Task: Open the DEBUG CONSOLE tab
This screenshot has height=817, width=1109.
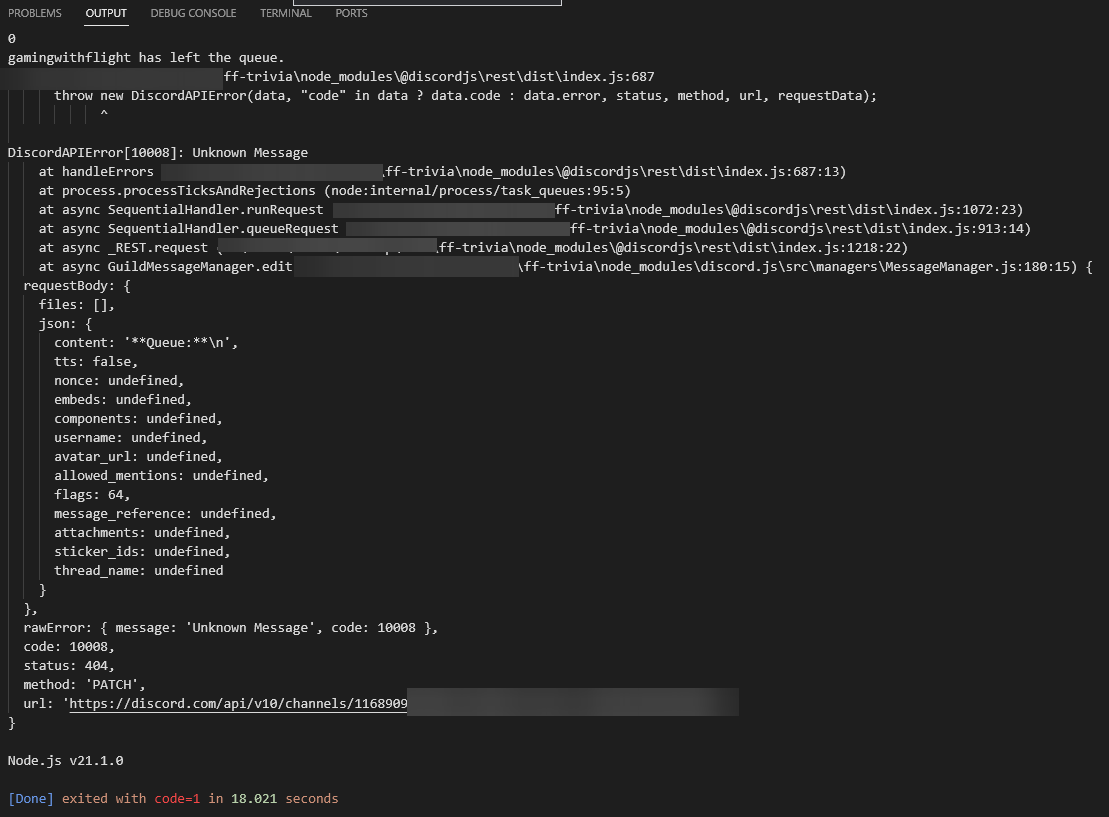Action: coord(193,13)
